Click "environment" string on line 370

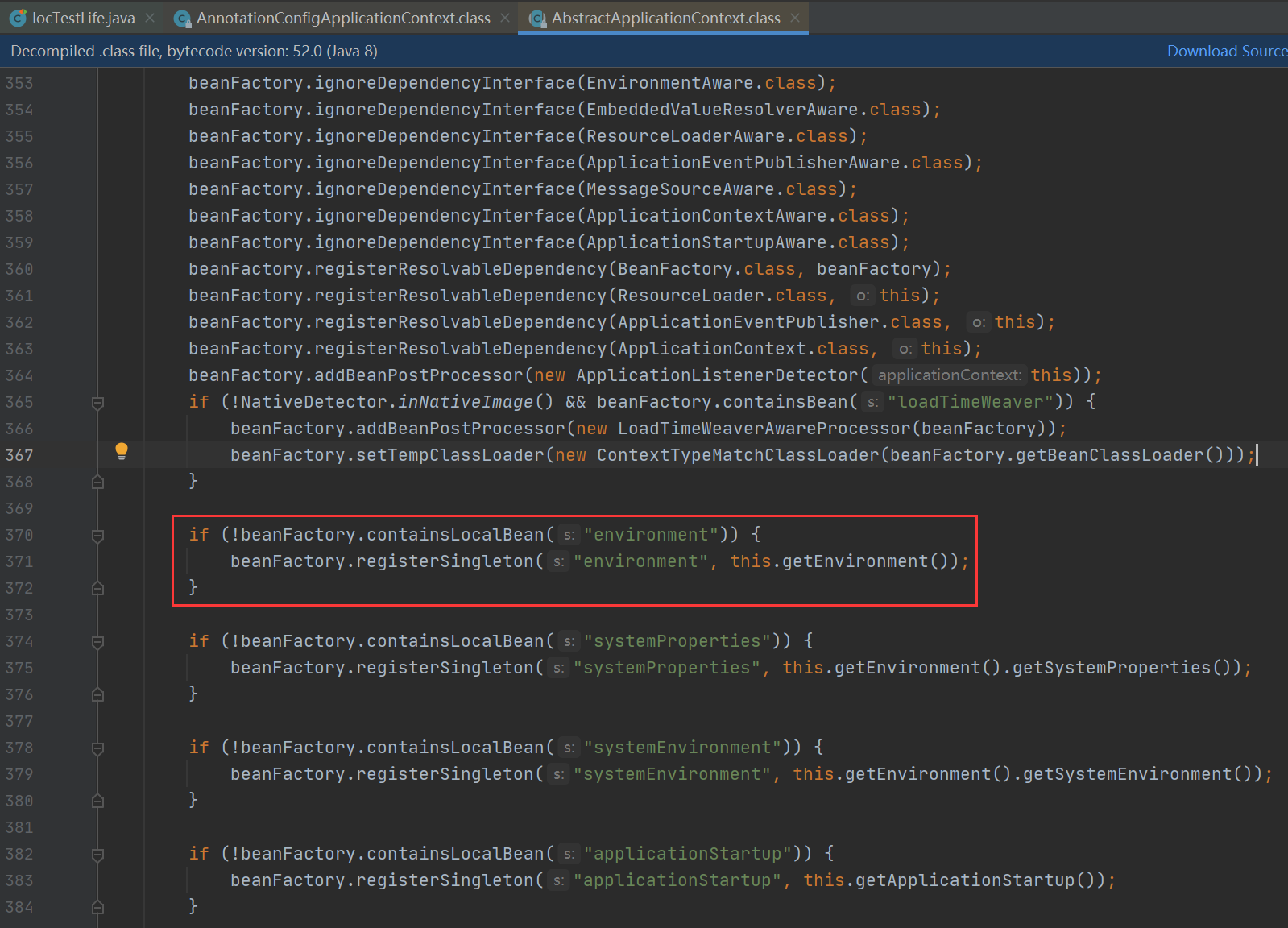(651, 535)
